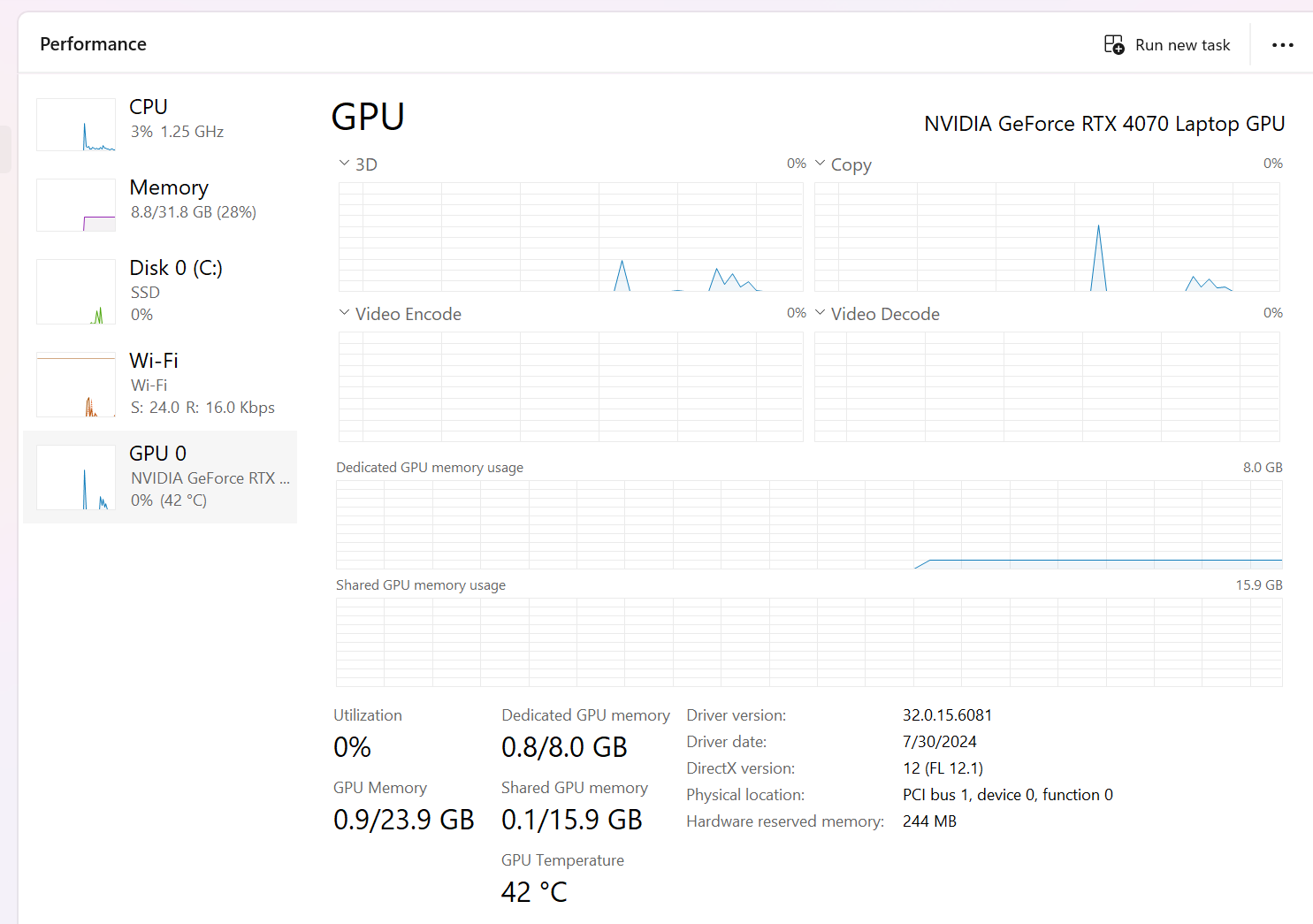The height and width of the screenshot is (924, 1313).
Task: Open the 3D engine graph dropdown
Action: click(358, 164)
